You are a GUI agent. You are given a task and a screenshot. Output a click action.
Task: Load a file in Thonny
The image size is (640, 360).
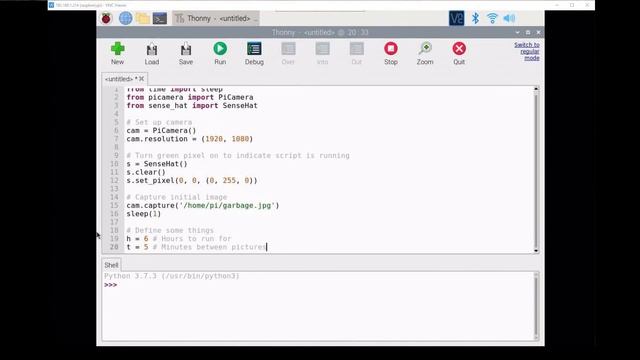152,53
